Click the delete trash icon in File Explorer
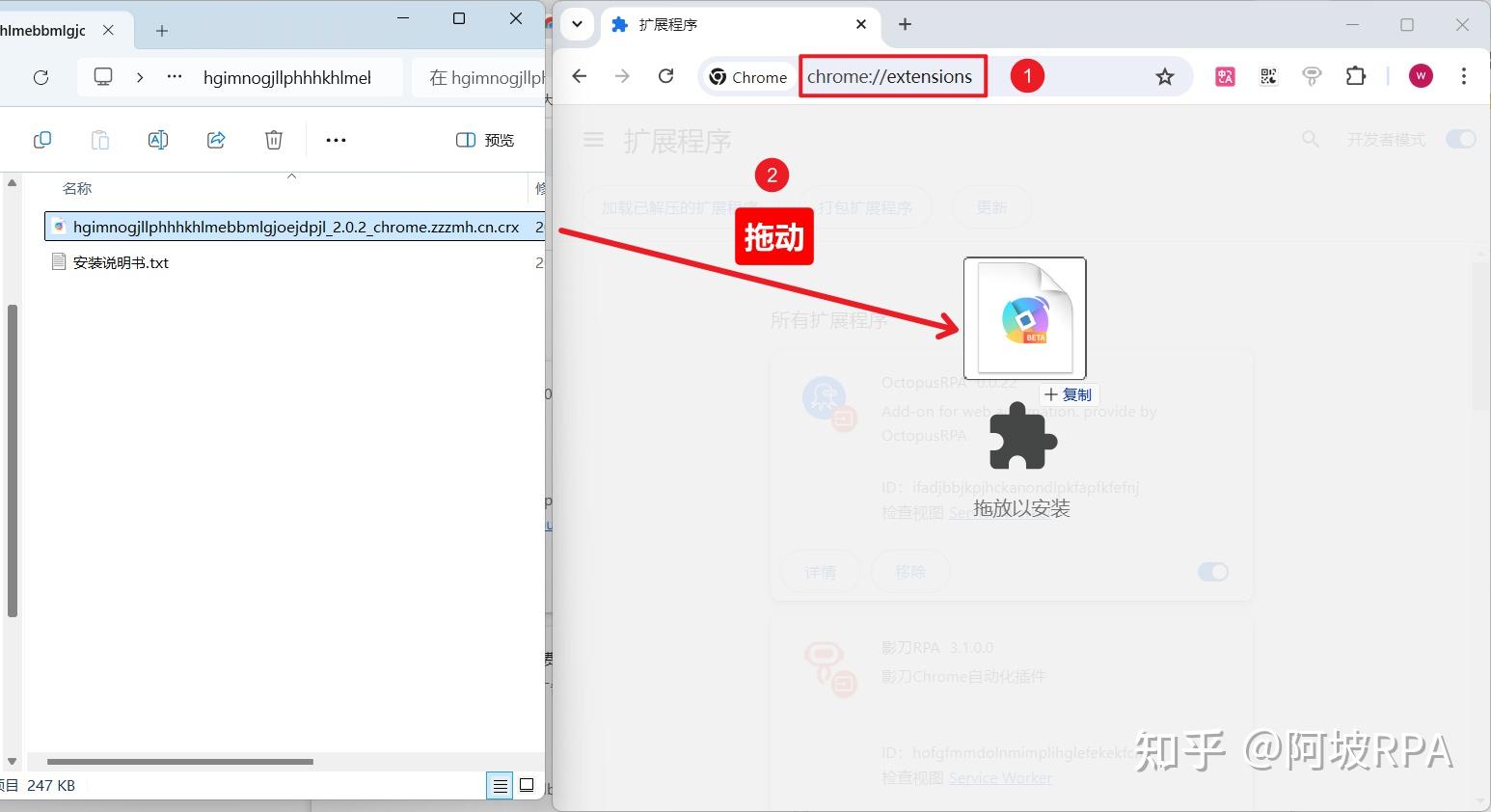The height and width of the screenshot is (812, 1491). click(x=274, y=140)
